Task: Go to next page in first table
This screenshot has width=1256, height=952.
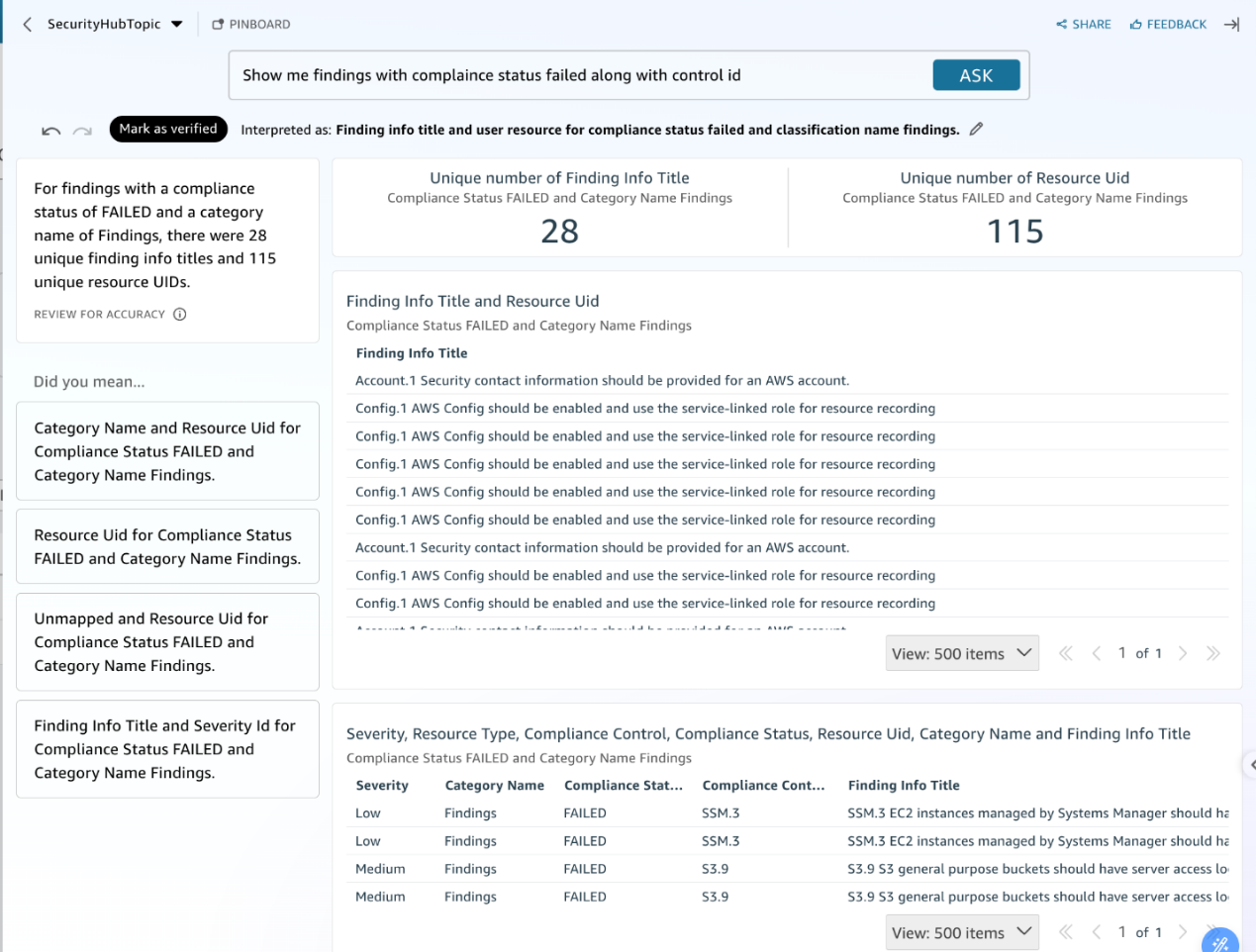Action: tap(1182, 653)
